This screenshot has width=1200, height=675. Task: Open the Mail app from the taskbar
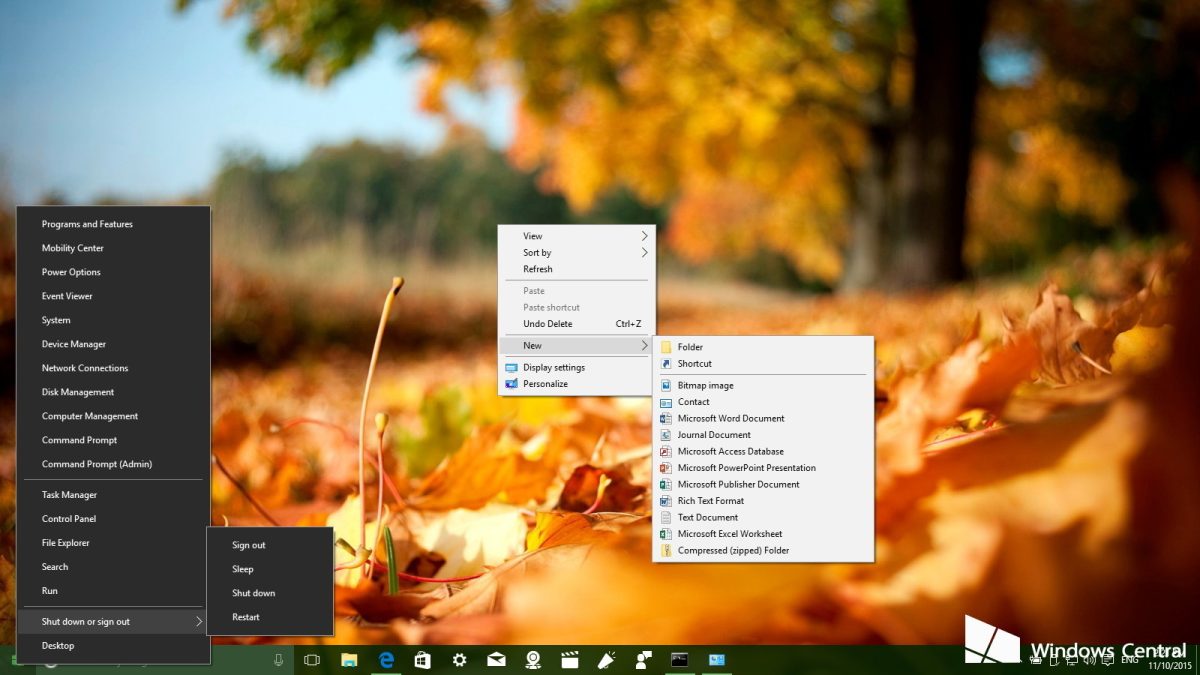(496, 660)
